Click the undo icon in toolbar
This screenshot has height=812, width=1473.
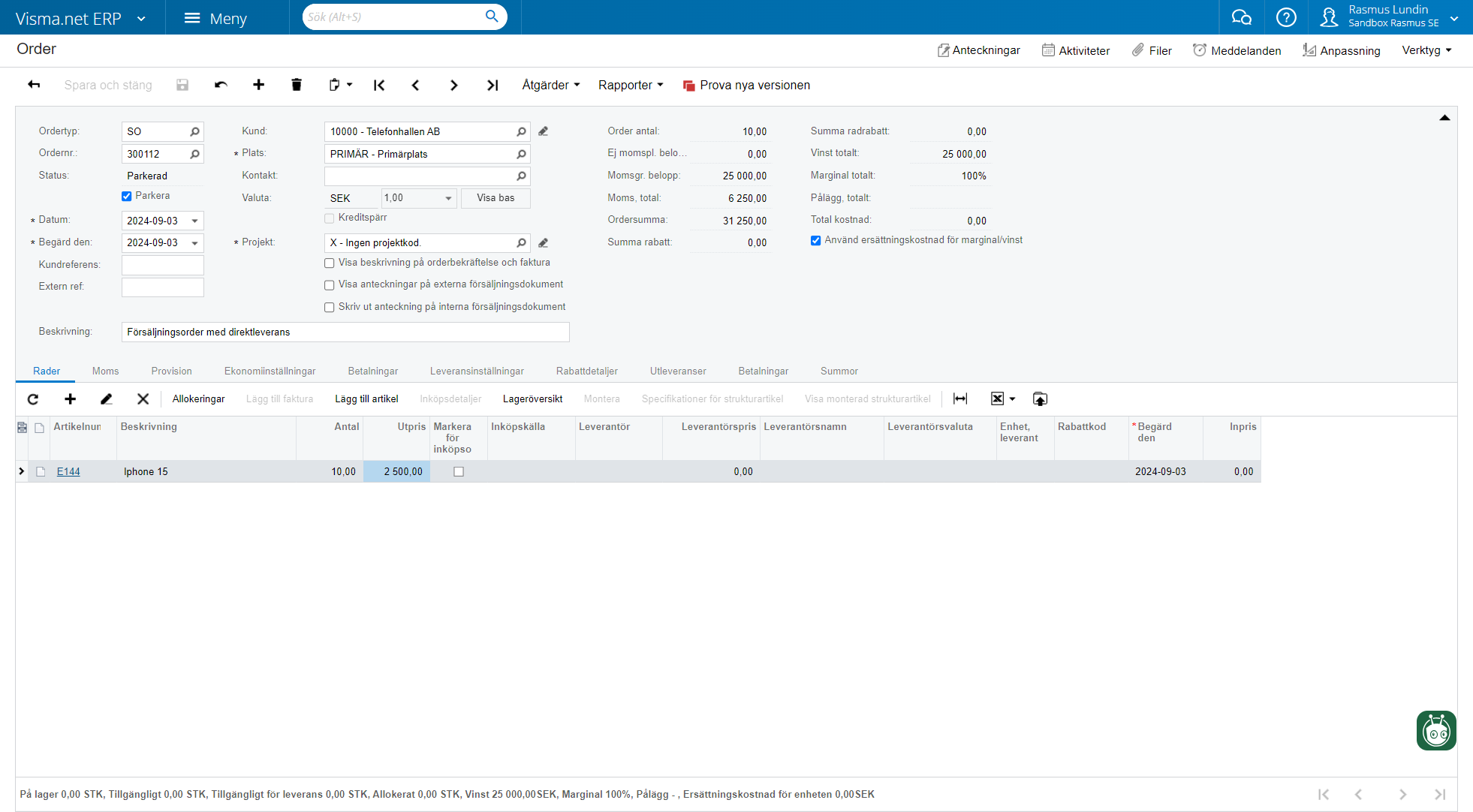point(221,85)
